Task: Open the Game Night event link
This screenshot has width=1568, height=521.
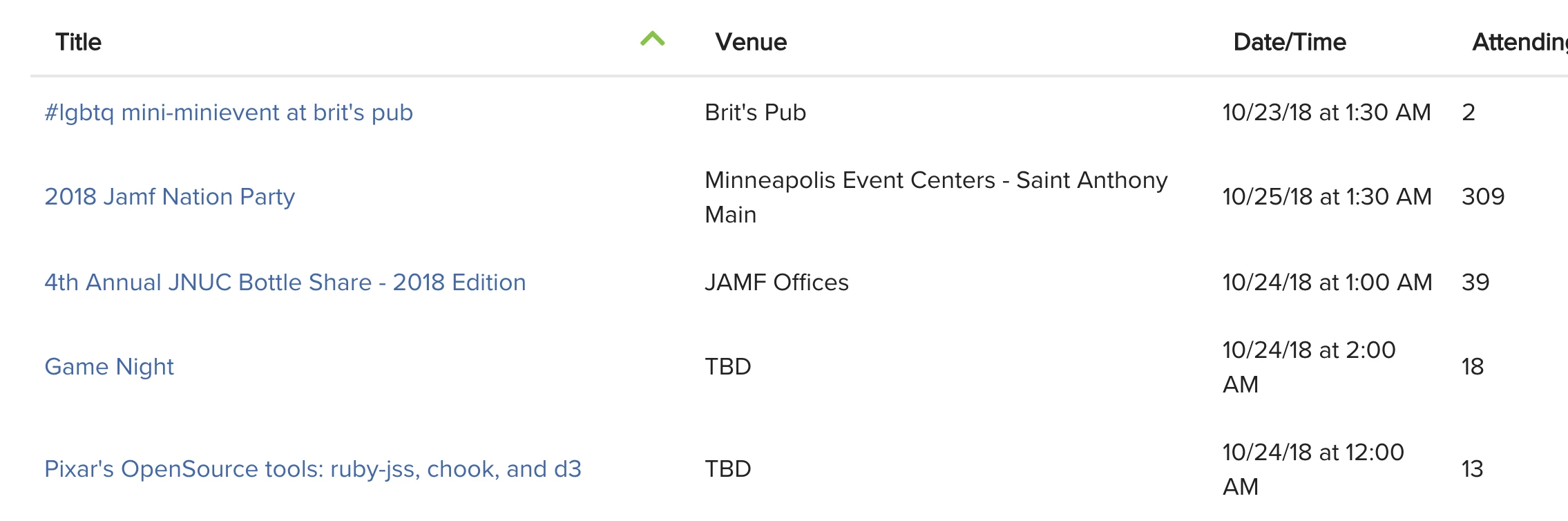Action: [x=109, y=367]
